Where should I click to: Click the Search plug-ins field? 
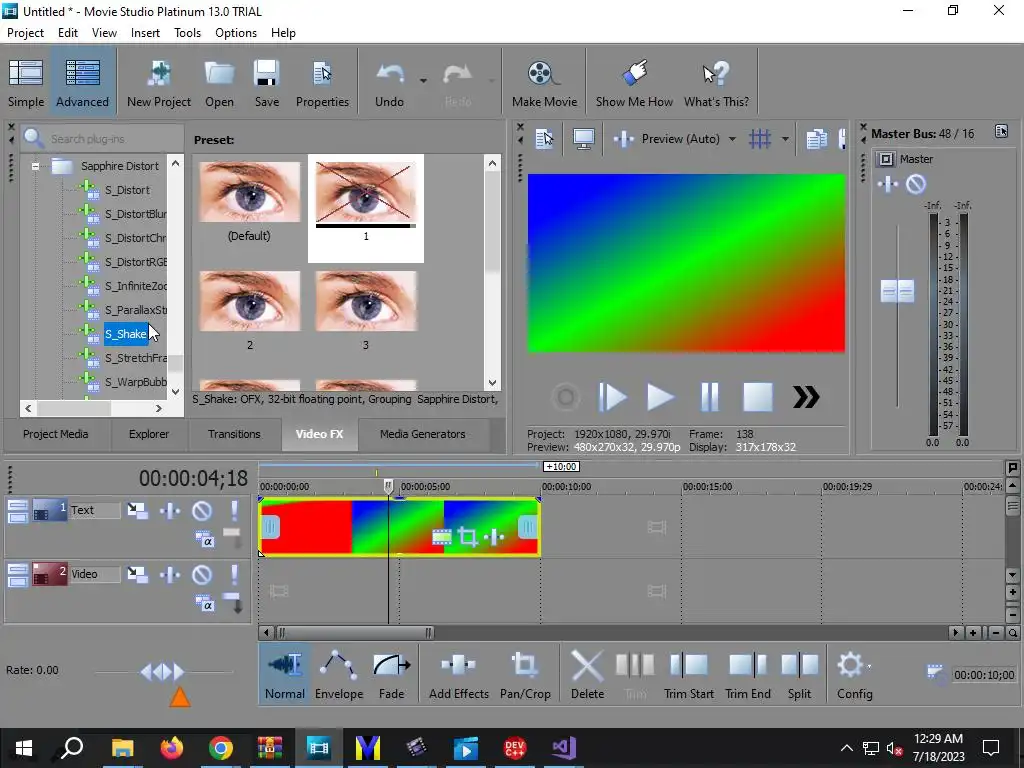click(103, 138)
